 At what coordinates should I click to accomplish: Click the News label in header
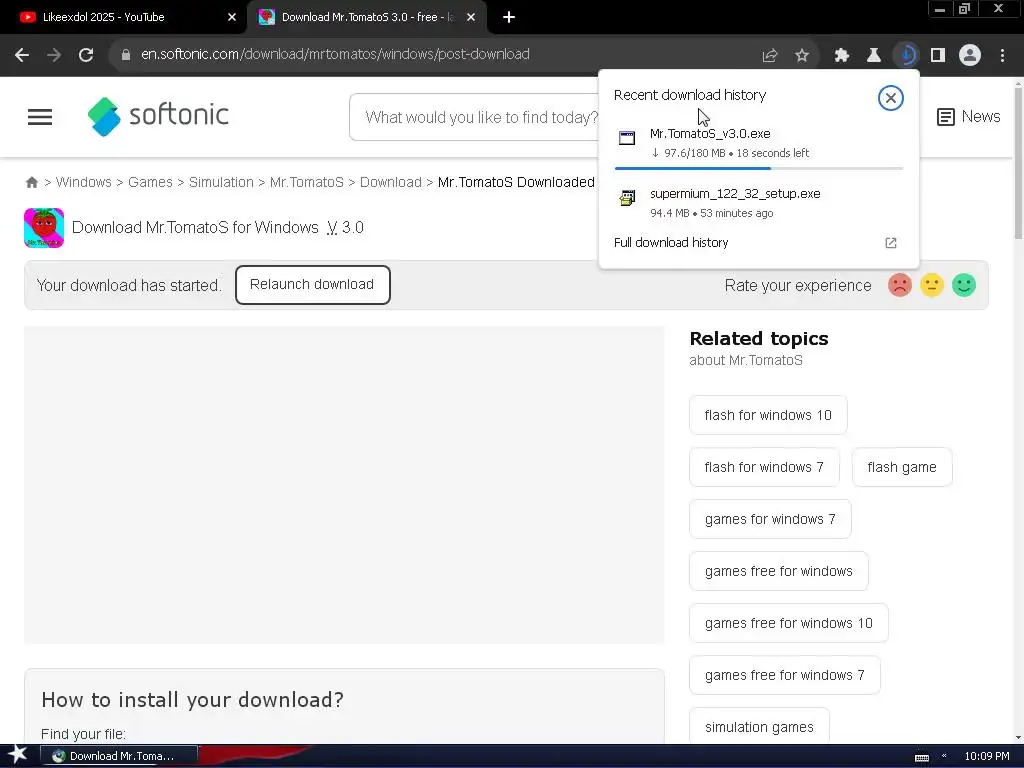tap(981, 117)
